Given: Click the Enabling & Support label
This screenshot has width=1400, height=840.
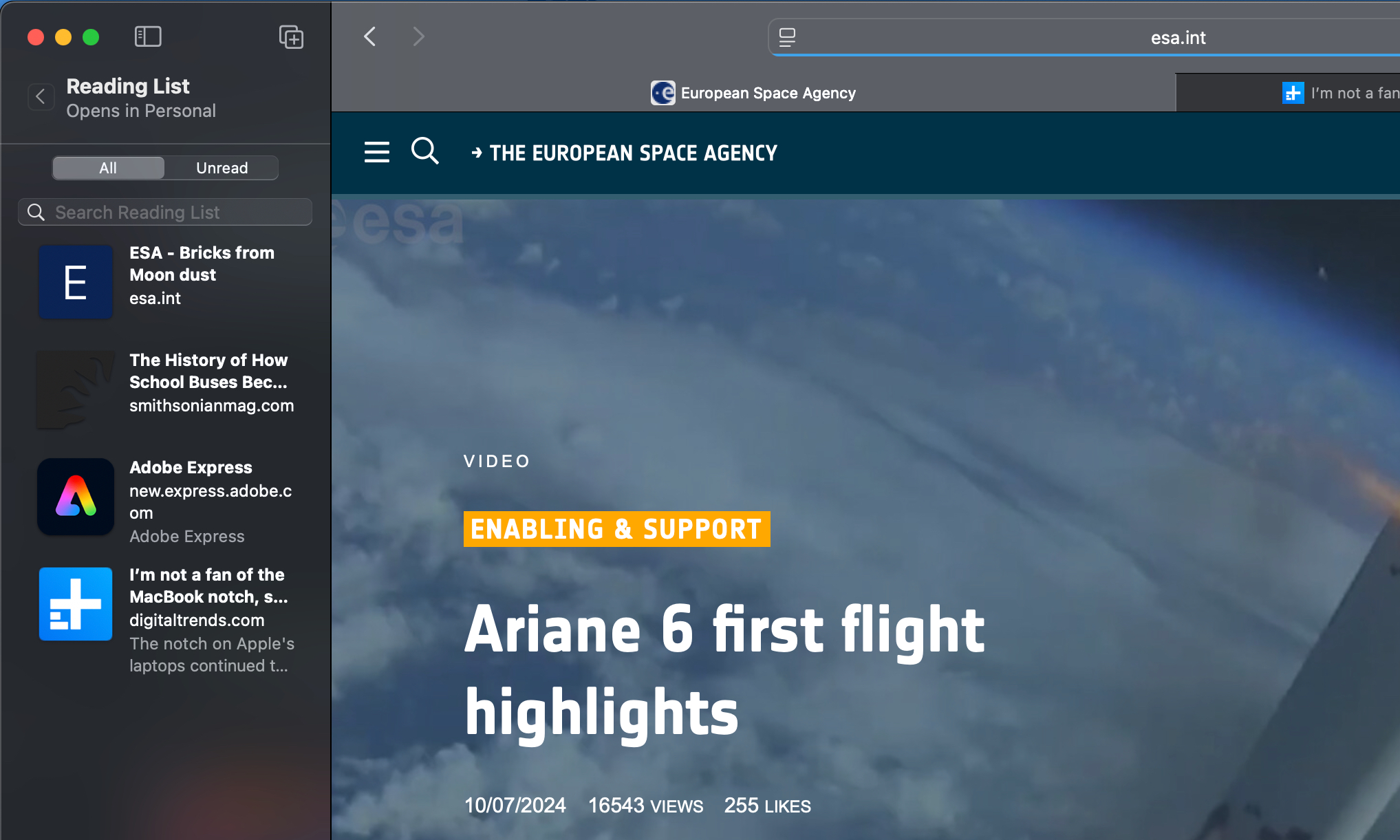Looking at the screenshot, I should tap(616, 529).
